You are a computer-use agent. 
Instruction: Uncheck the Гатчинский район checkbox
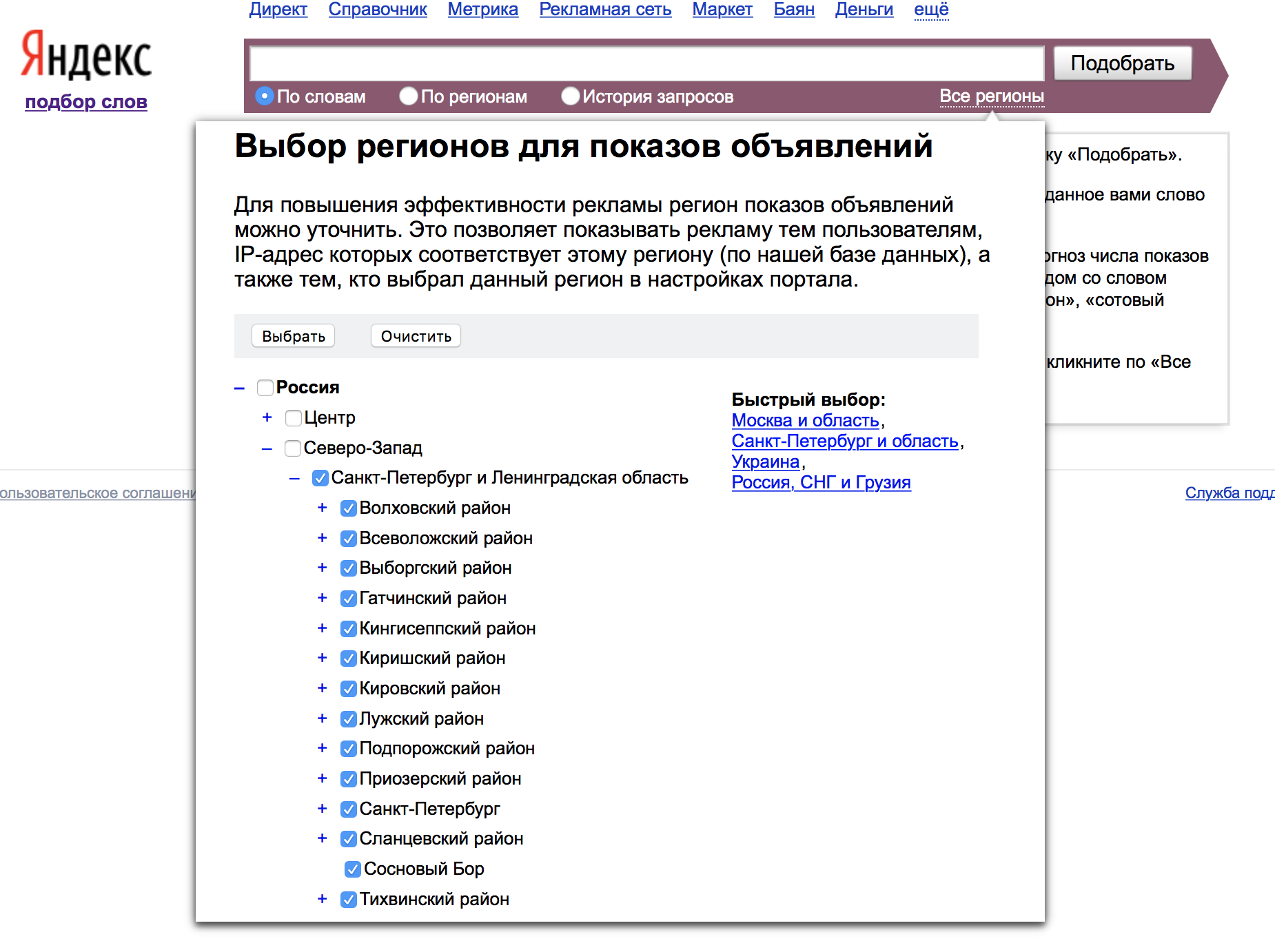tap(349, 599)
